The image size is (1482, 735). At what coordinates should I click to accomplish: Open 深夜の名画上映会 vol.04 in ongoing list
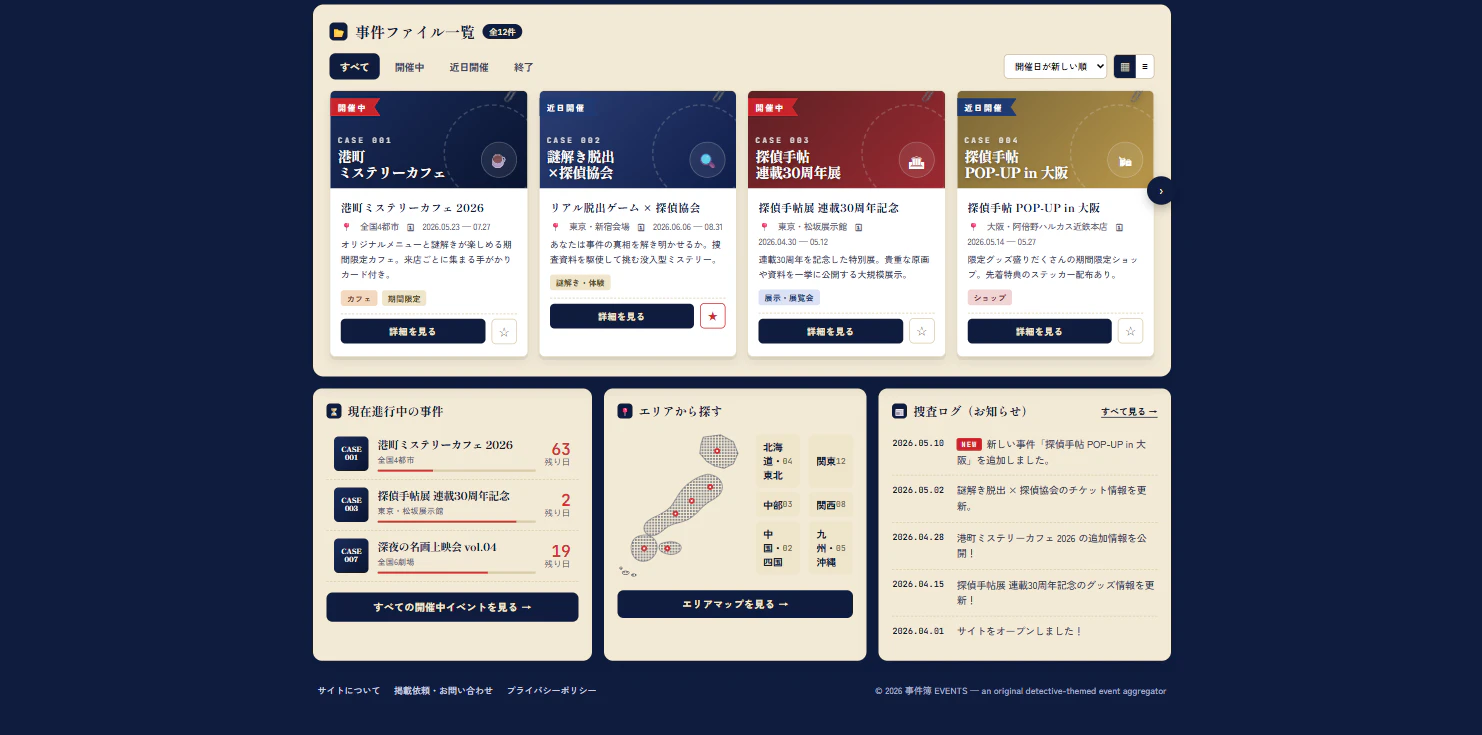point(452,556)
